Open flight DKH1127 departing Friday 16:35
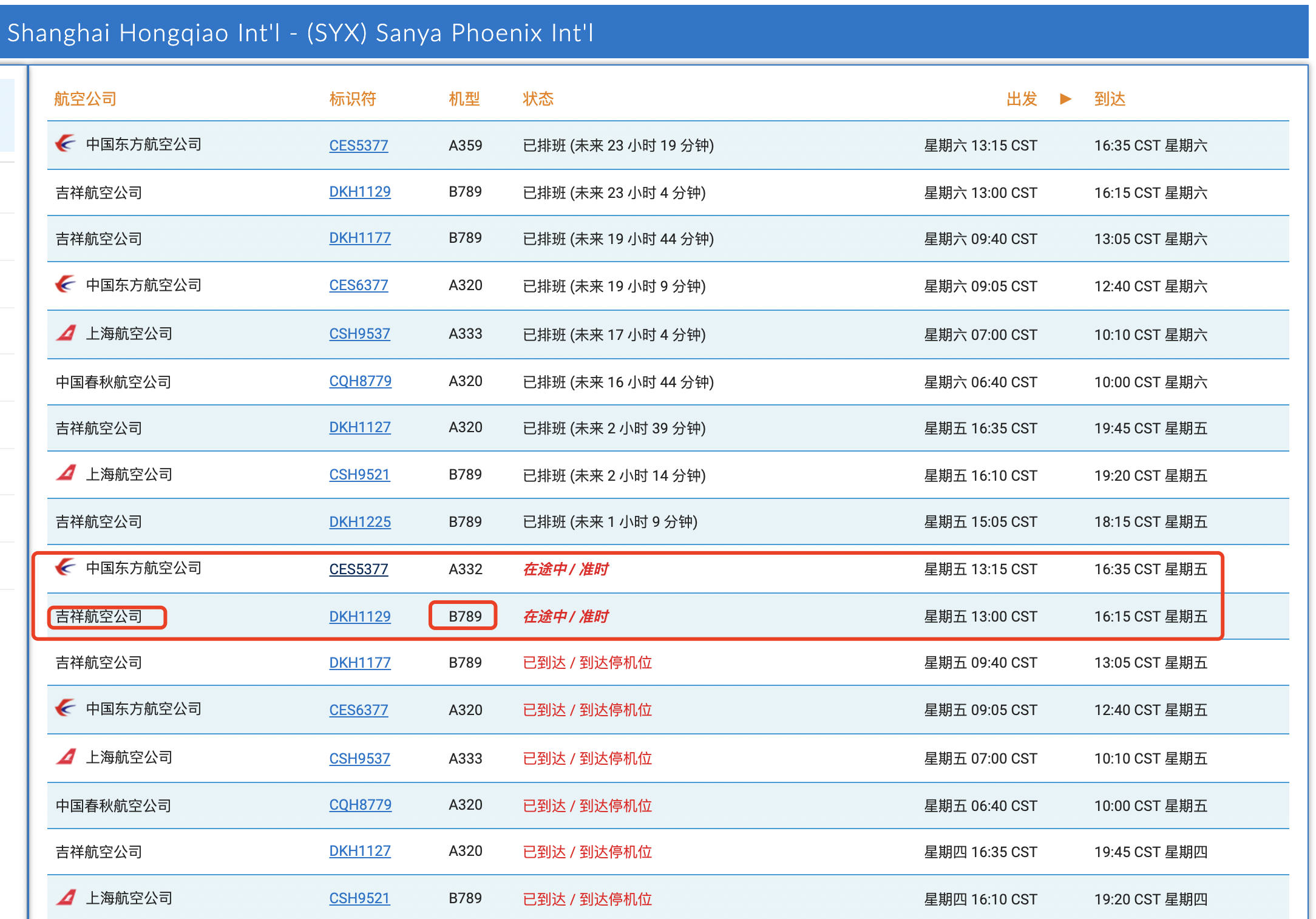1316x919 pixels. point(360,427)
